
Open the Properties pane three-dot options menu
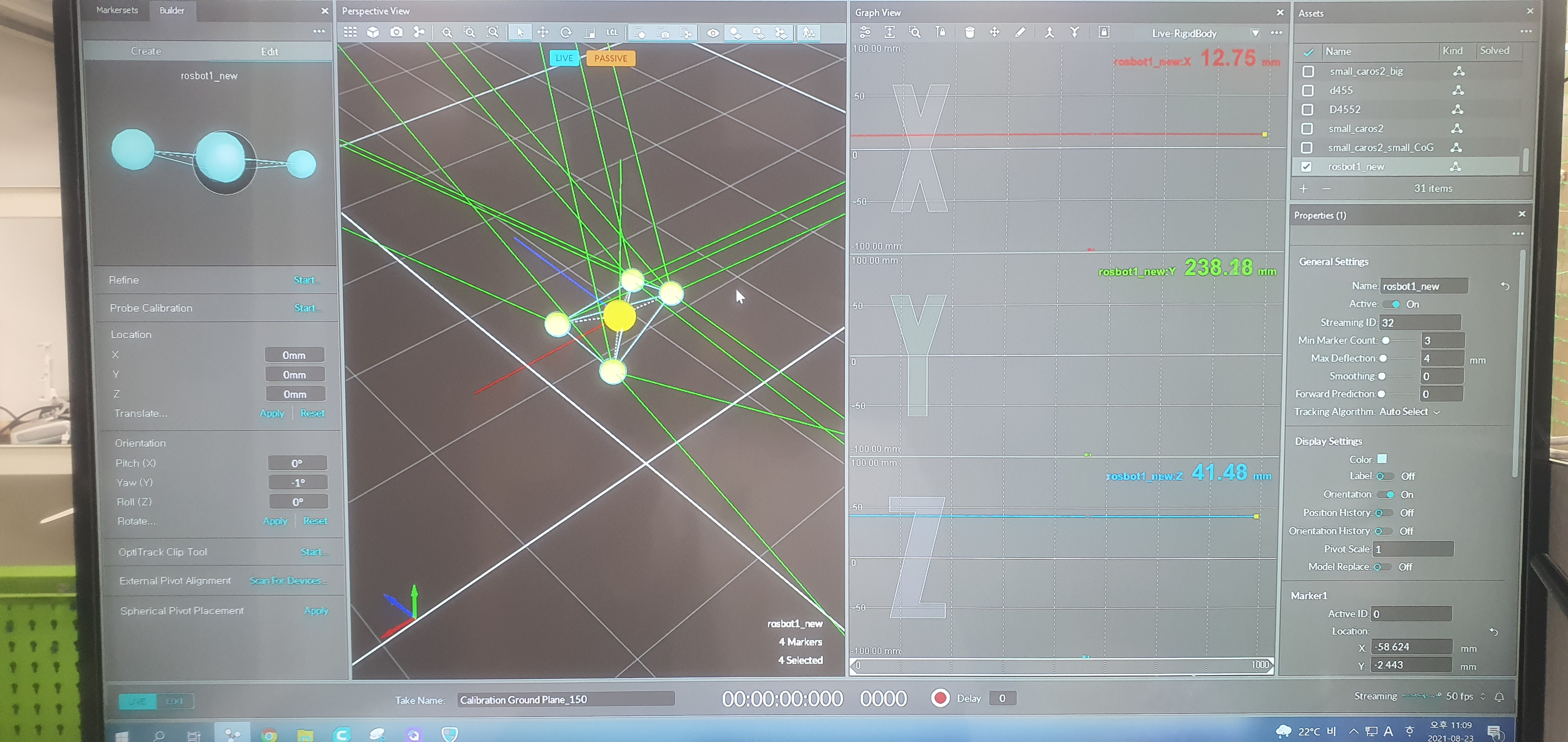click(x=1517, y=234)
